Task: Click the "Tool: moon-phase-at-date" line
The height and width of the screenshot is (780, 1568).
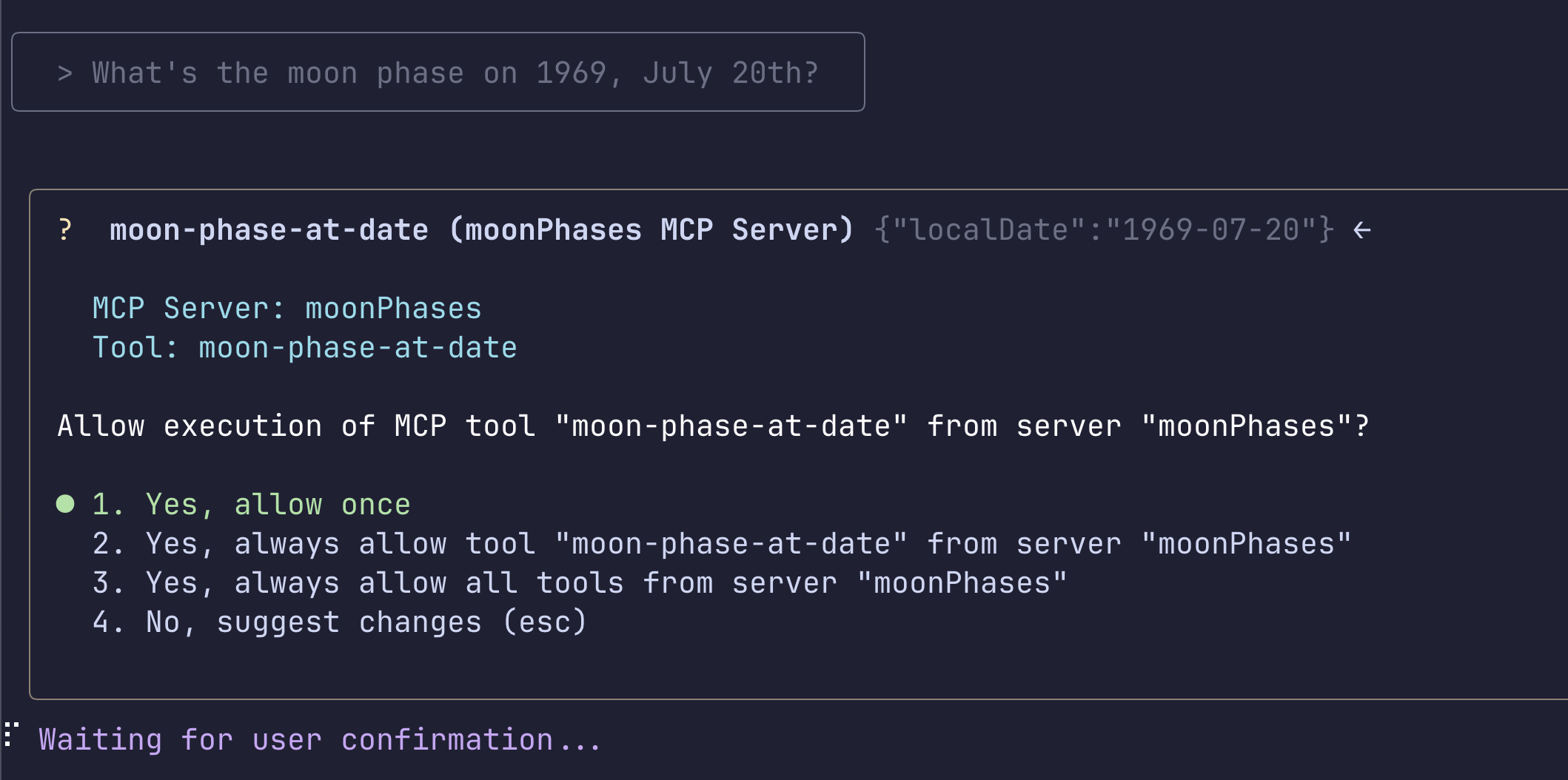Action: click(305, 348)
